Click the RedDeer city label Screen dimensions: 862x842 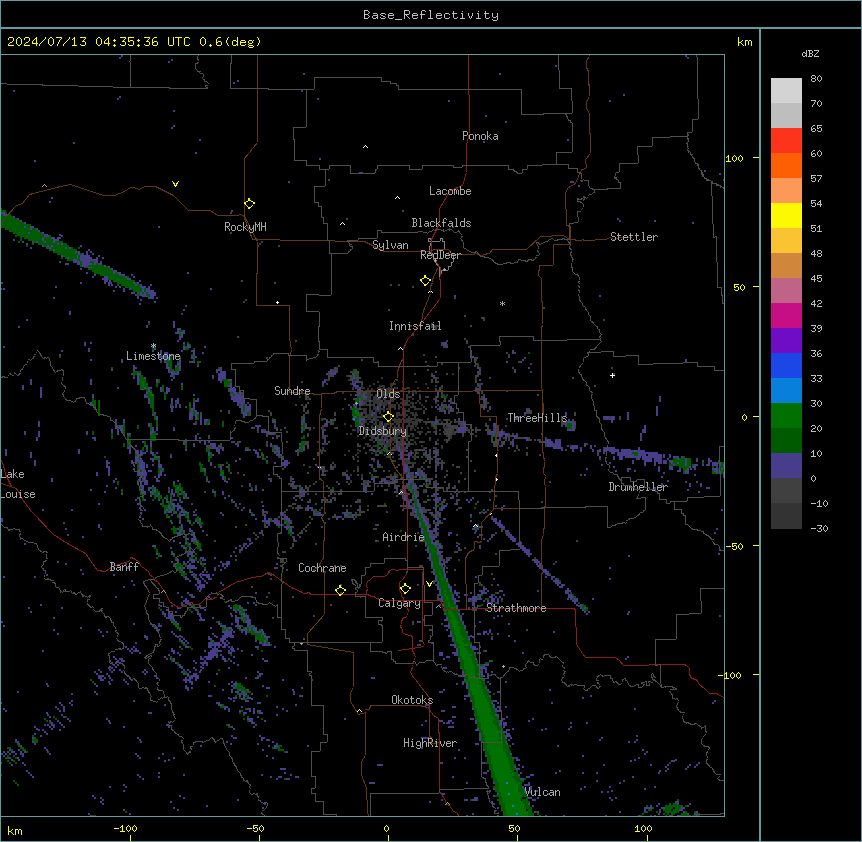point(440,255)
